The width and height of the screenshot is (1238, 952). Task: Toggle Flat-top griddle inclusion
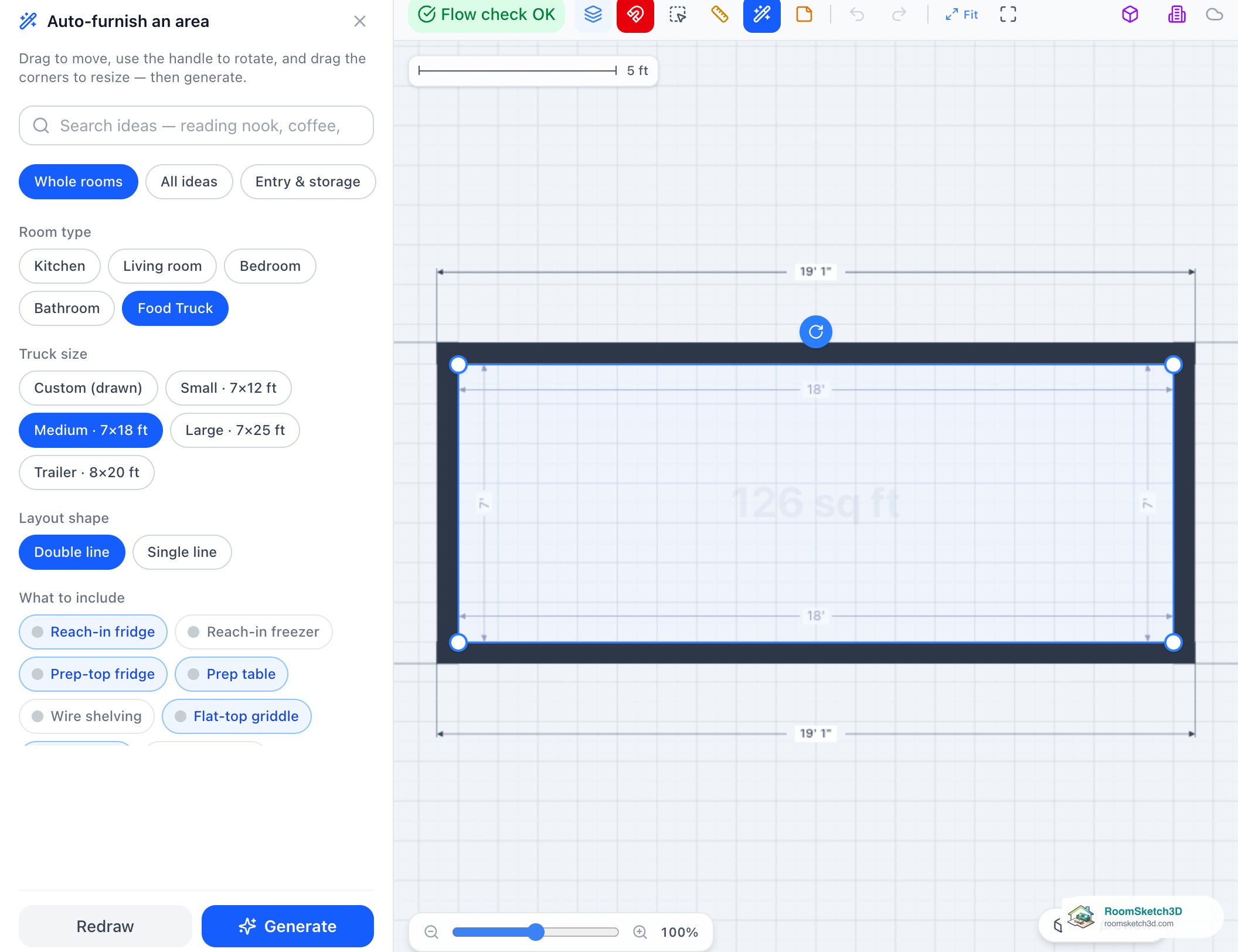[237, 716]
